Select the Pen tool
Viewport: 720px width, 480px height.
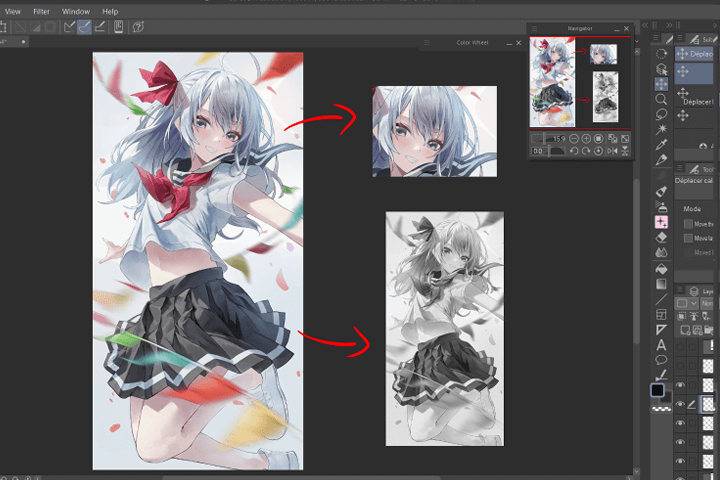click(661, 160)
